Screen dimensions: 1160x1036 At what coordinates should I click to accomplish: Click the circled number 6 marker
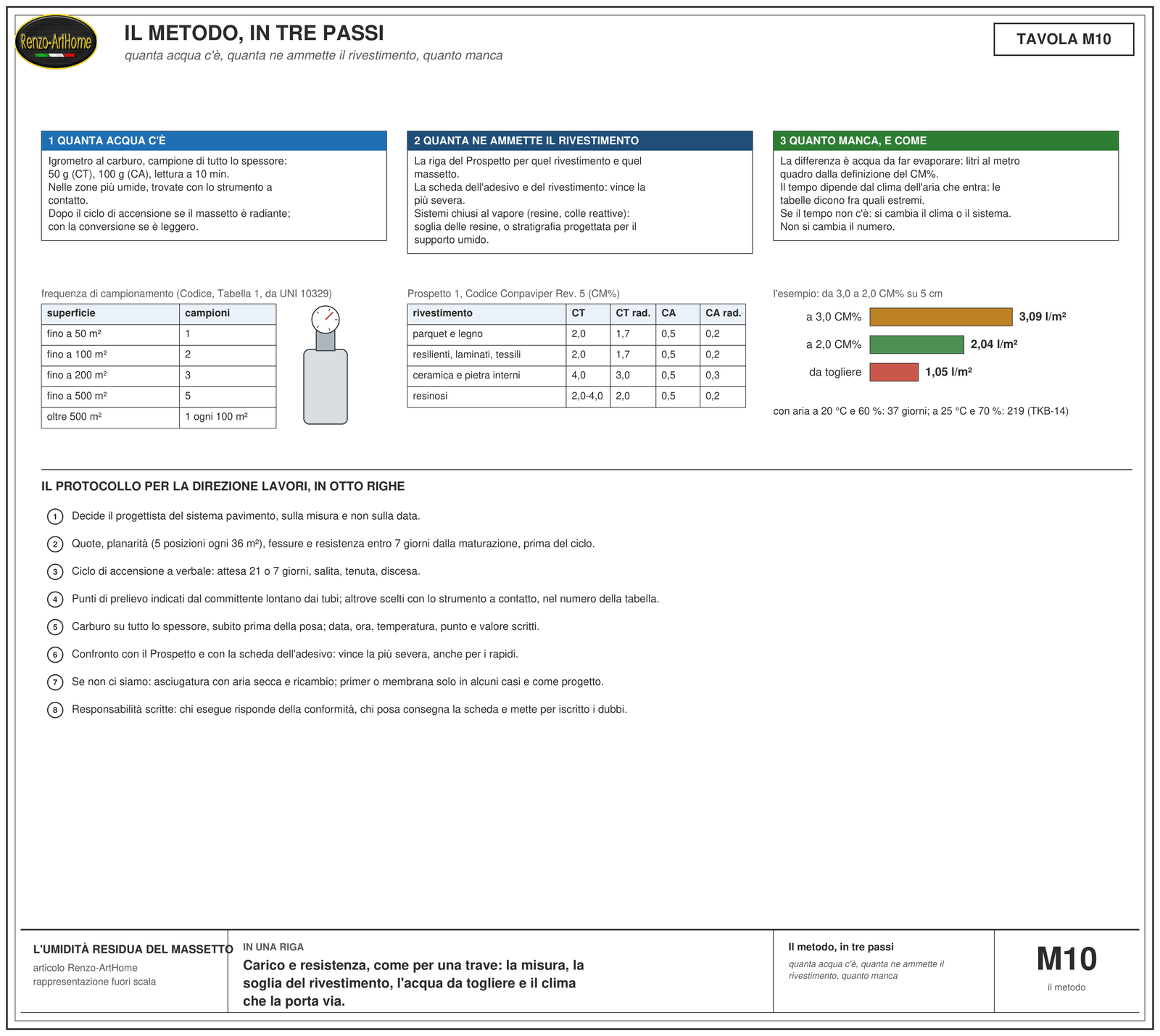pyautogui.click(x=55, y=655)
